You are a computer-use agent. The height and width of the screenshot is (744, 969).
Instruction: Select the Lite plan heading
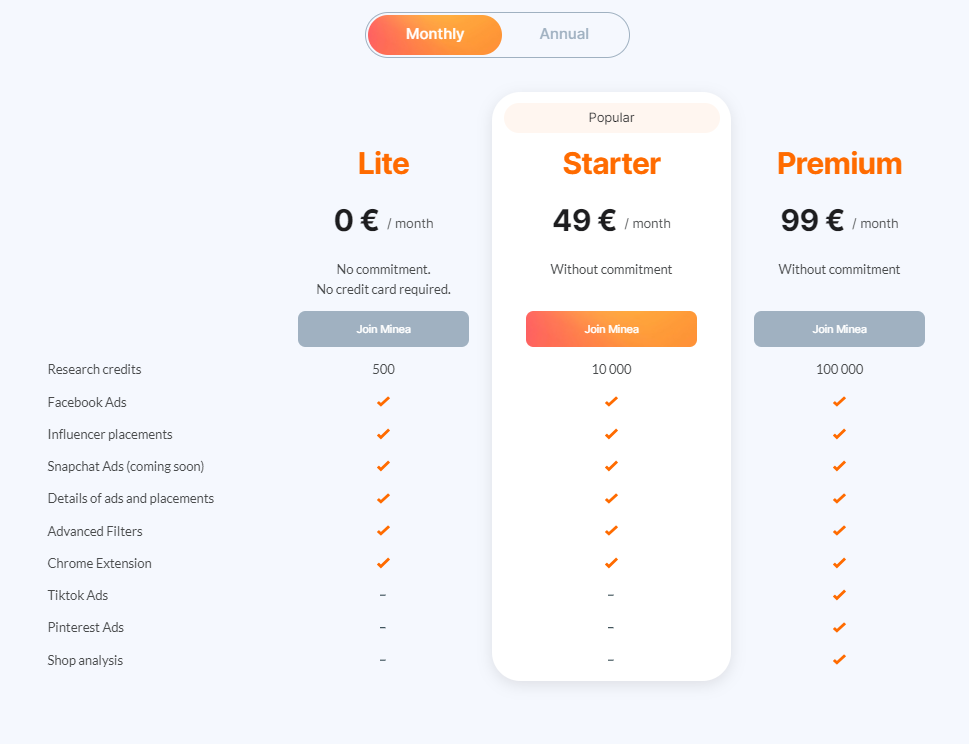pyautogui.click(x=383, y=164)
